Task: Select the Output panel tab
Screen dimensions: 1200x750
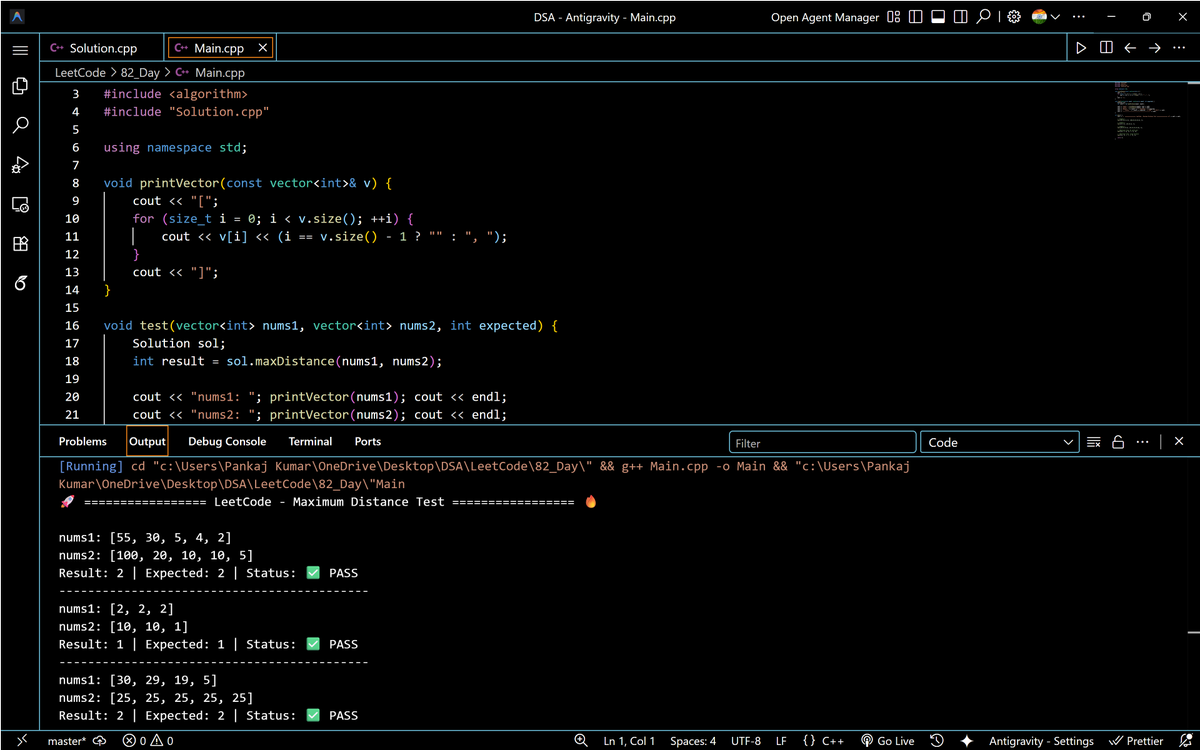Action: pyautogui.click(x=147, y=441)
